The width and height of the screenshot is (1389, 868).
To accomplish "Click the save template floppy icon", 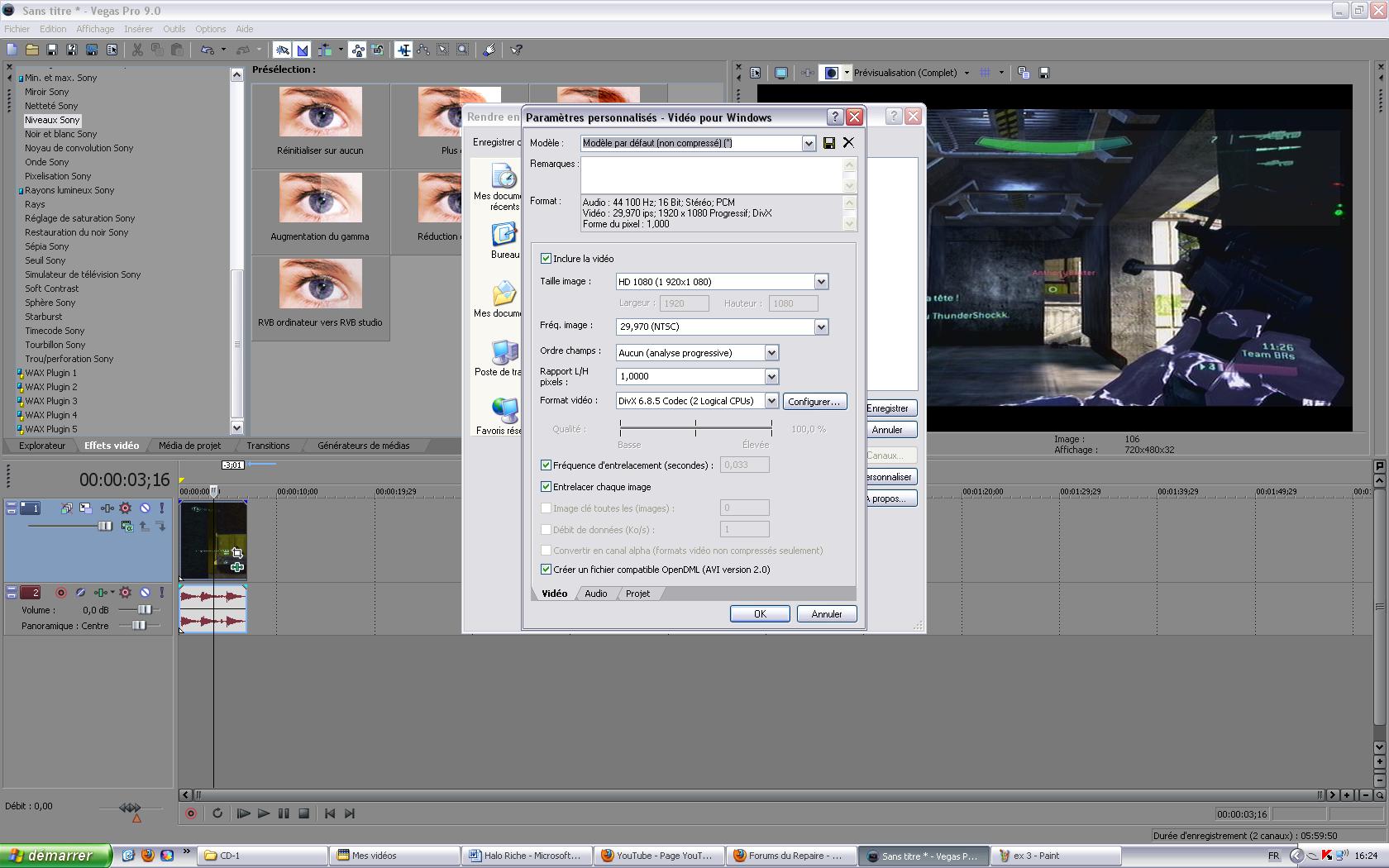I will coord(829,143).
